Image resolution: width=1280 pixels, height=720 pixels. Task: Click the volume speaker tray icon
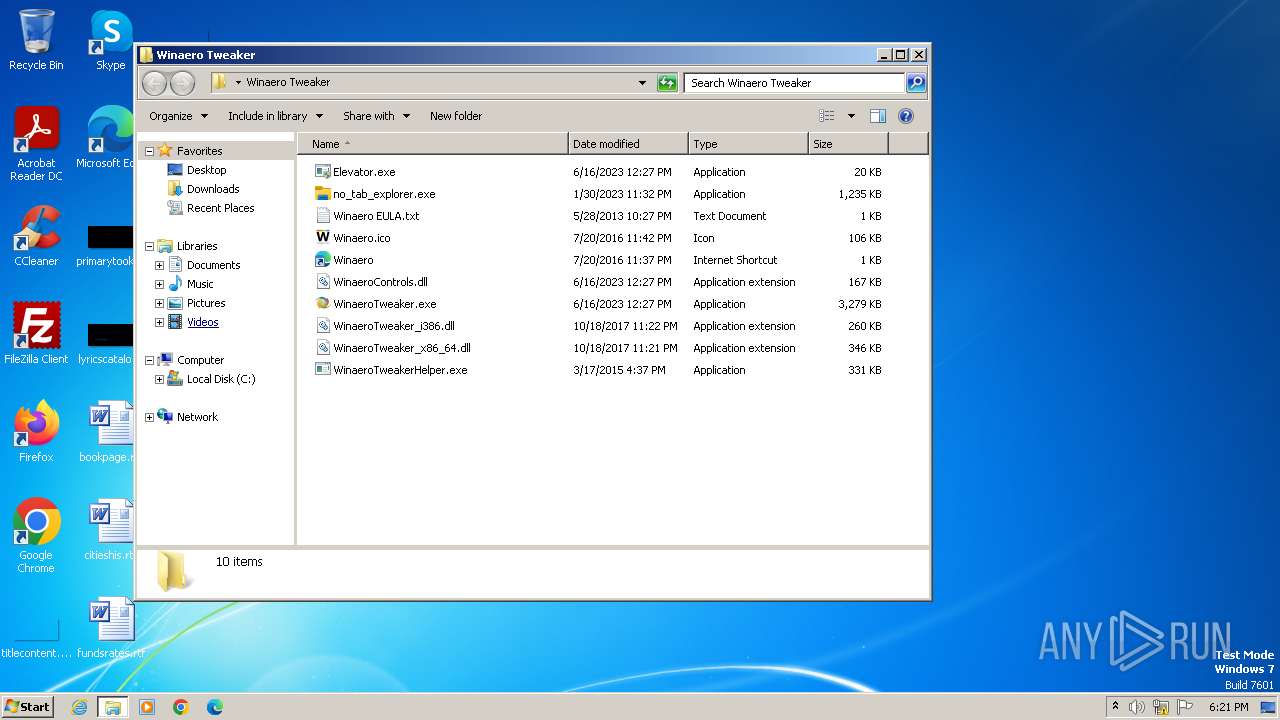pyautogui.click(x=1137, y=707)
